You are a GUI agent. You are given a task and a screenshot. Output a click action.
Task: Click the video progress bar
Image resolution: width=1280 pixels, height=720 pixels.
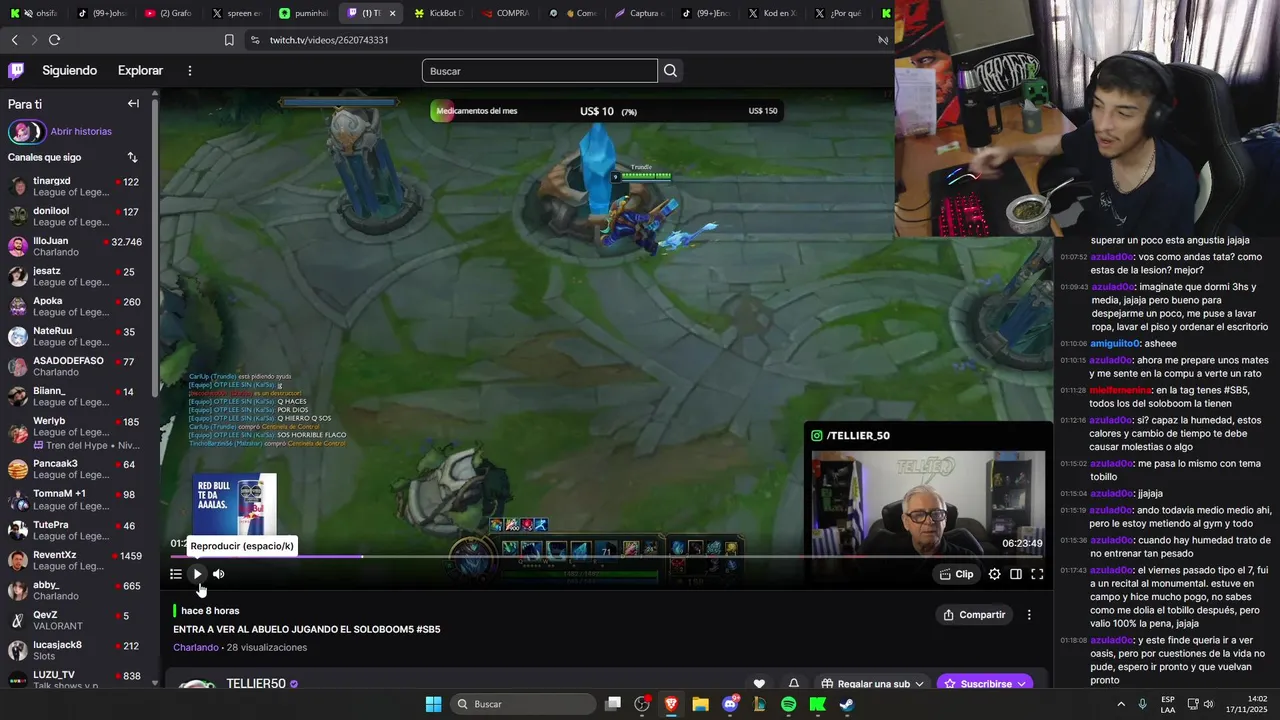pos(606,556)
